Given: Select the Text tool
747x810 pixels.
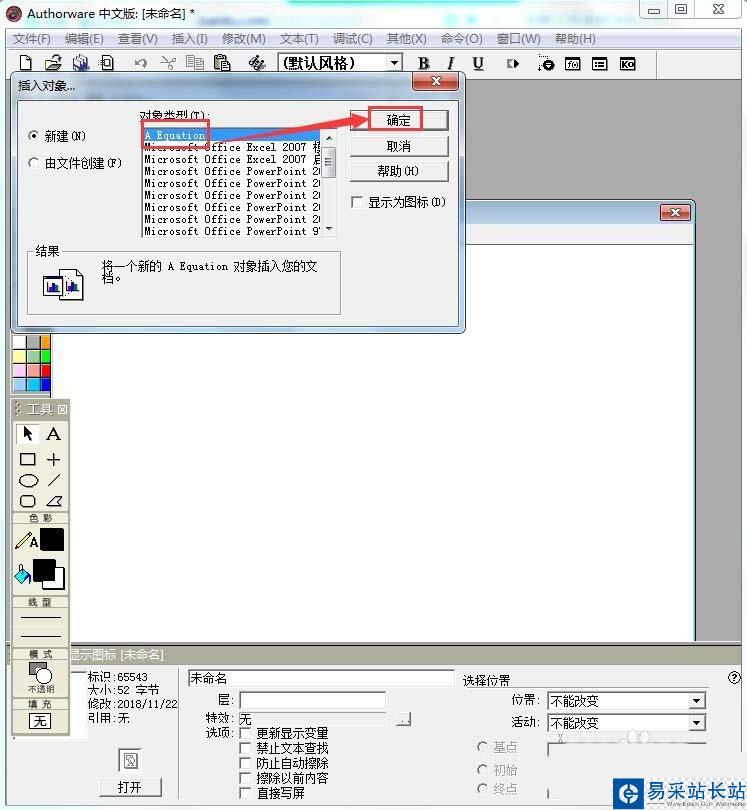Looking at the screenshot, I should 53,433.
